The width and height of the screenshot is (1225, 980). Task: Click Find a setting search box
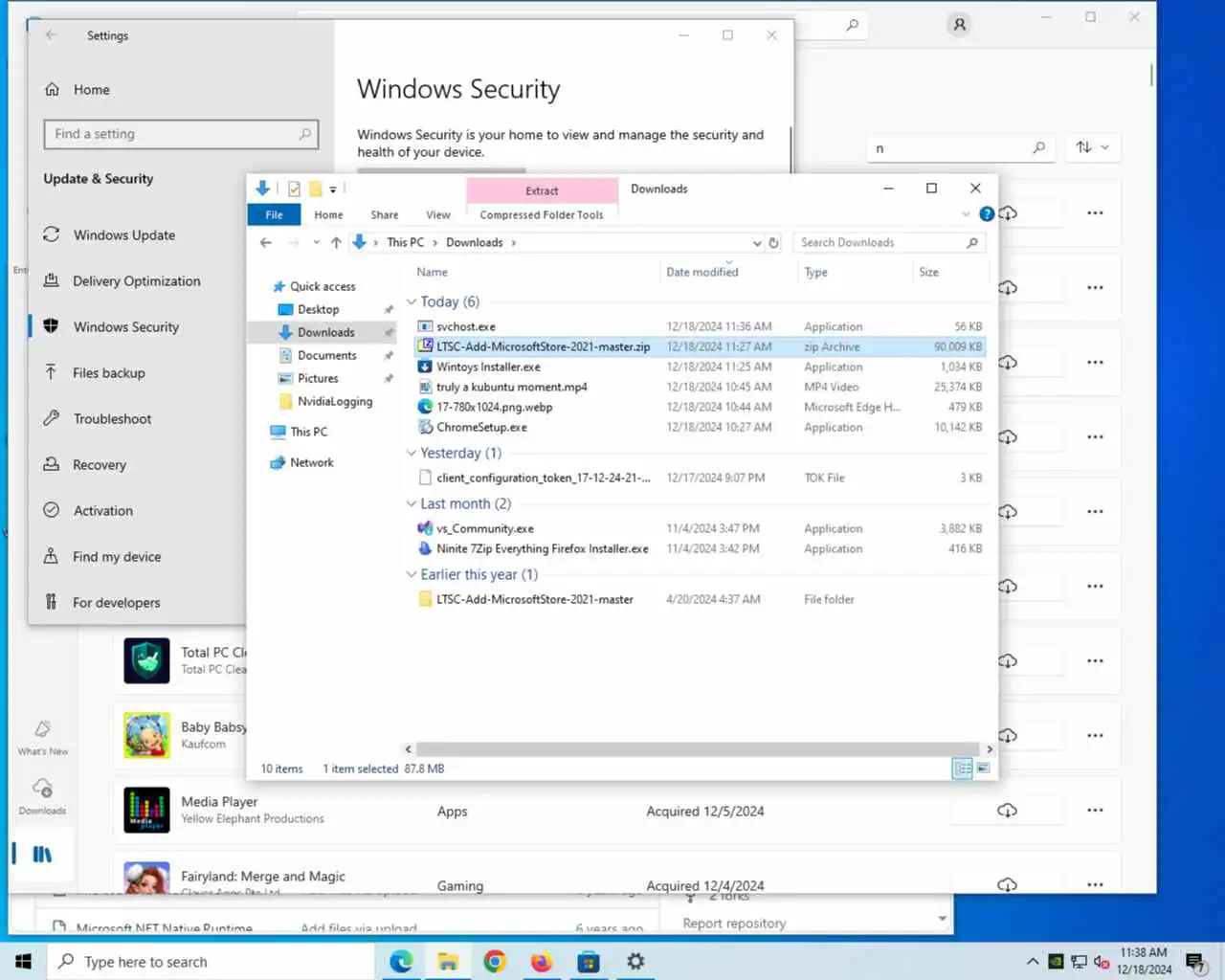(180, 134)
